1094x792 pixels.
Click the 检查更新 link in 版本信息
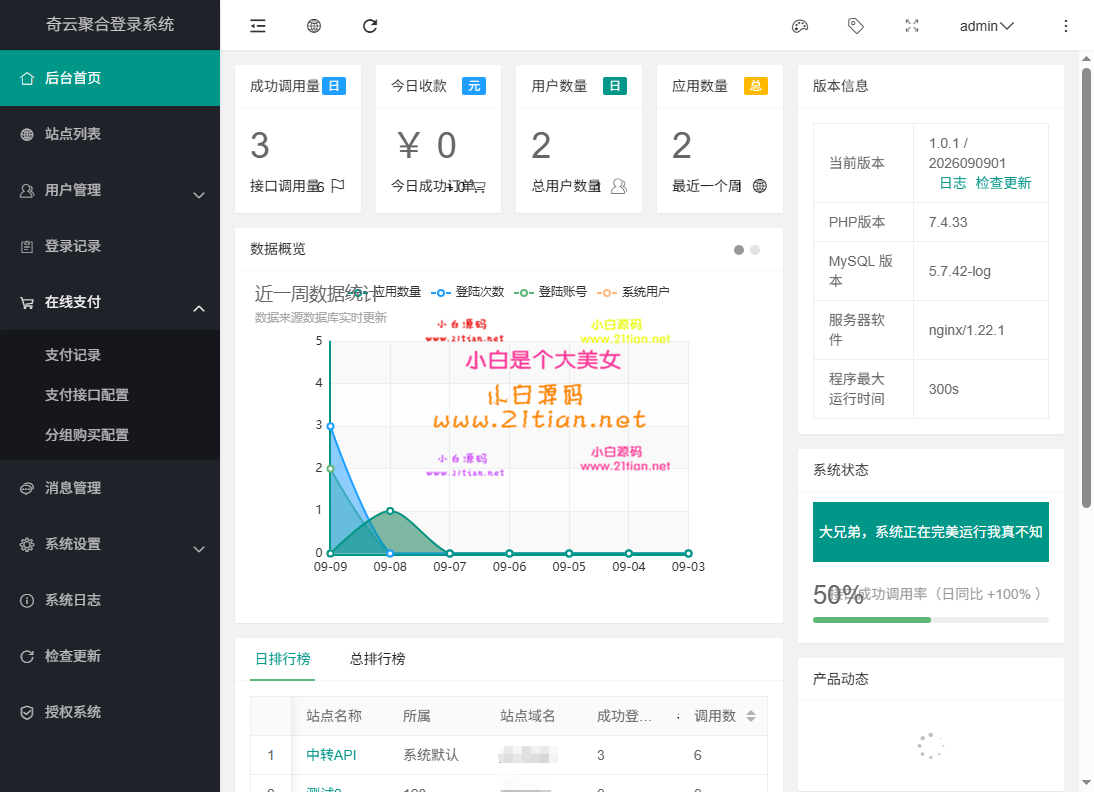click(x=1003, y=183)
